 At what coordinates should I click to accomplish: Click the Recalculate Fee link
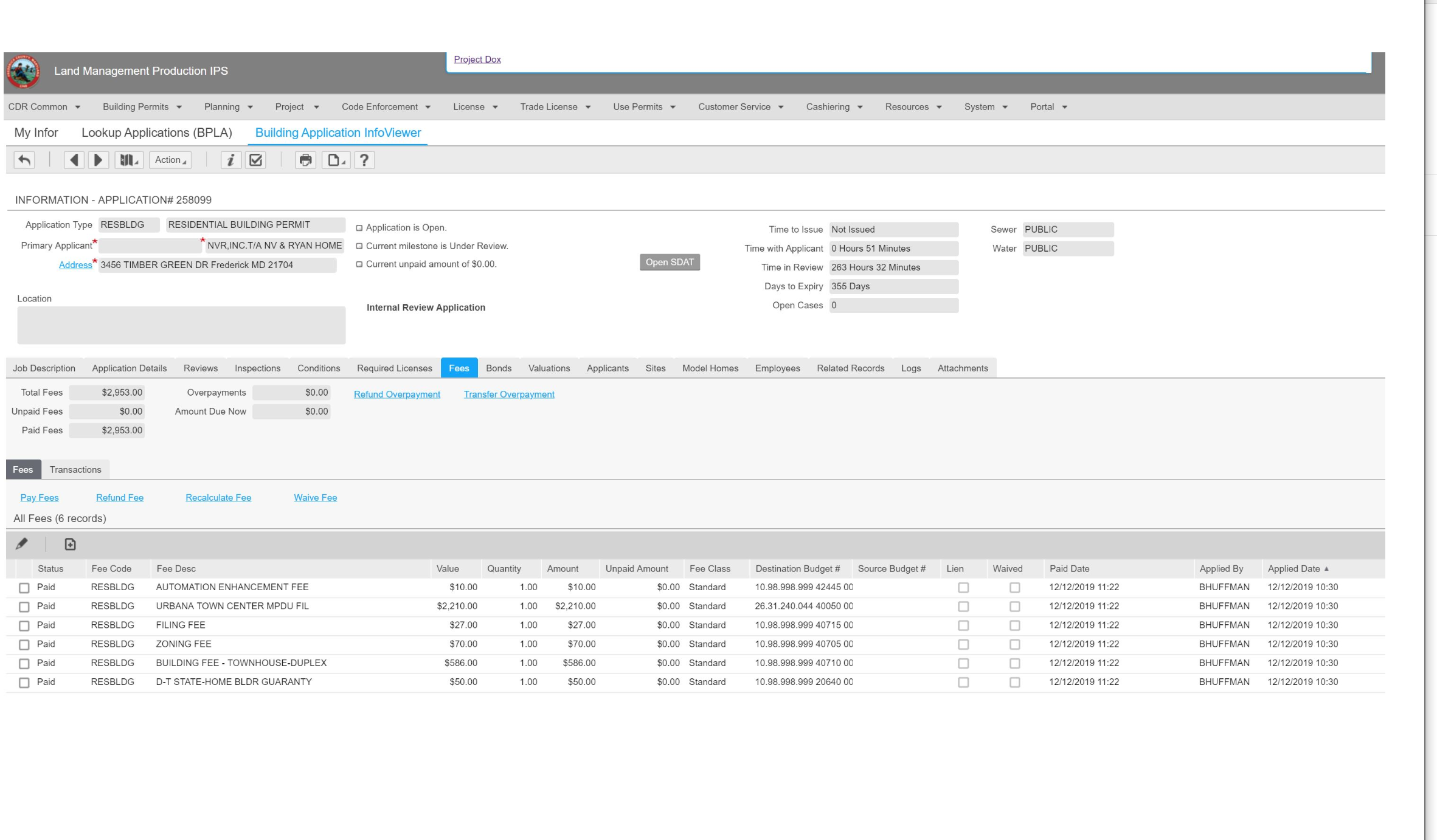coord(218,498)
